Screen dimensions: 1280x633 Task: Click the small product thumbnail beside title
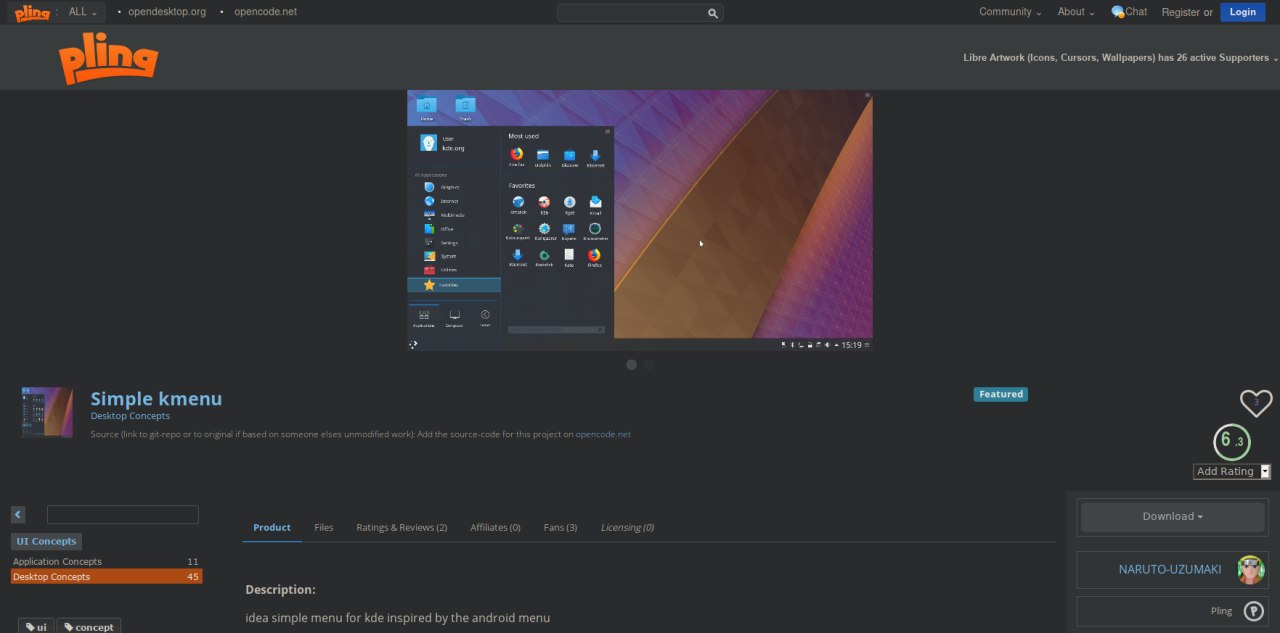click(x=47, y=412)
